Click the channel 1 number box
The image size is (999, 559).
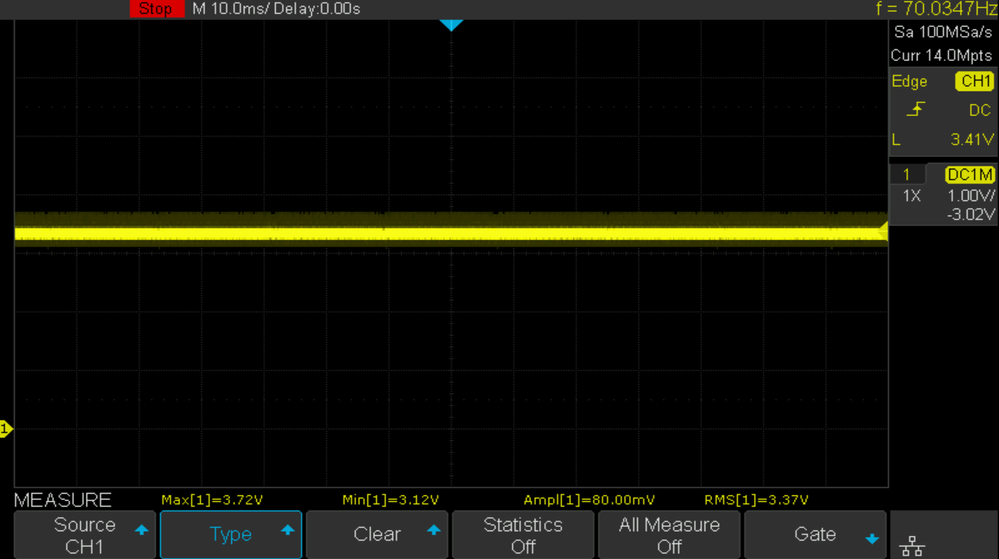907,175
